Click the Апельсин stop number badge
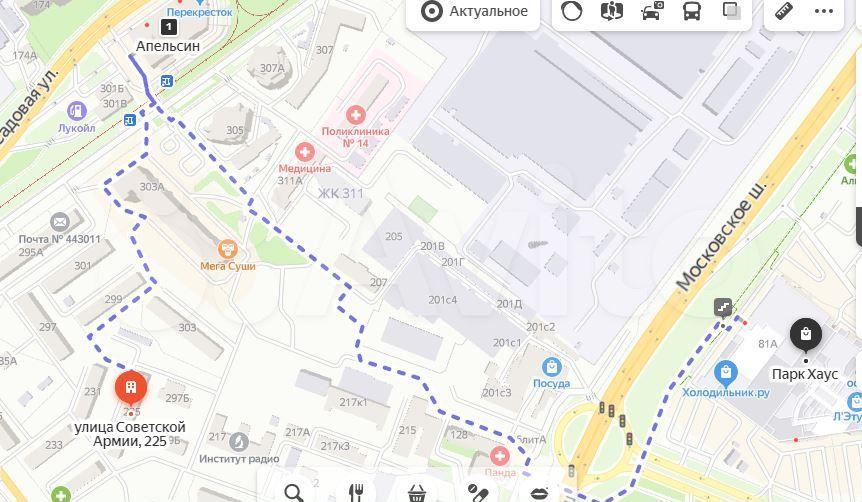Screen dimensions: 862x502 point(169,26)
